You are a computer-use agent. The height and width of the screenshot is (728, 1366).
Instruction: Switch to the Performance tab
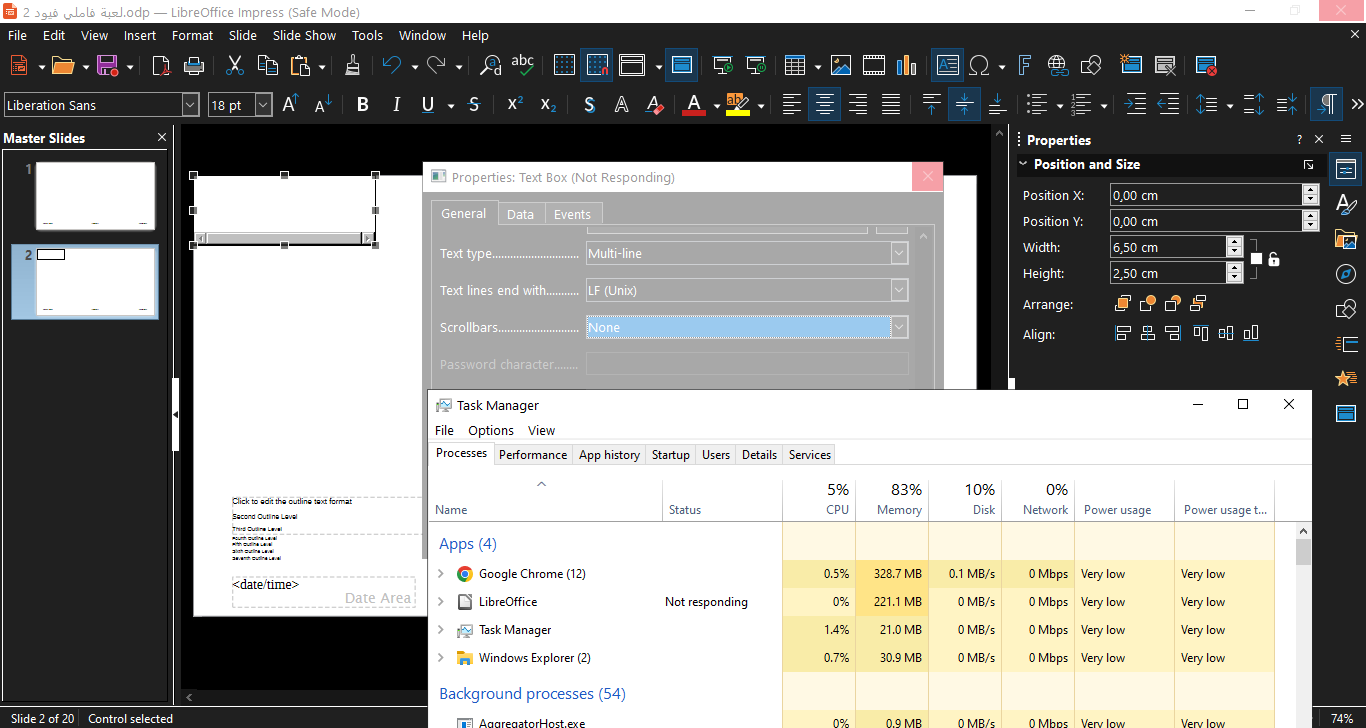pyautogui.click(x=533, y=454)
